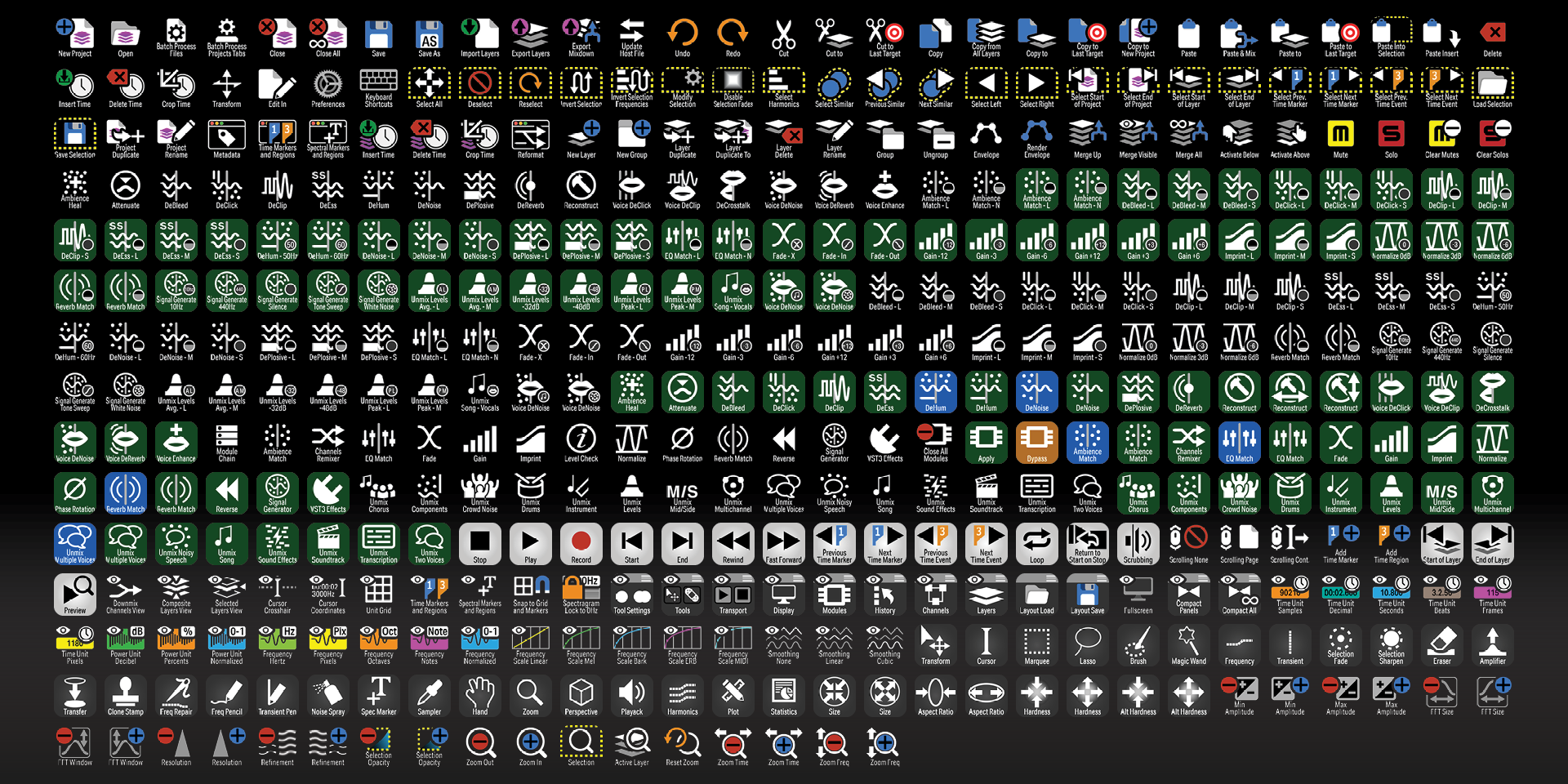
Task: Select the Paste Insert icon
Action: [1441, 38]
